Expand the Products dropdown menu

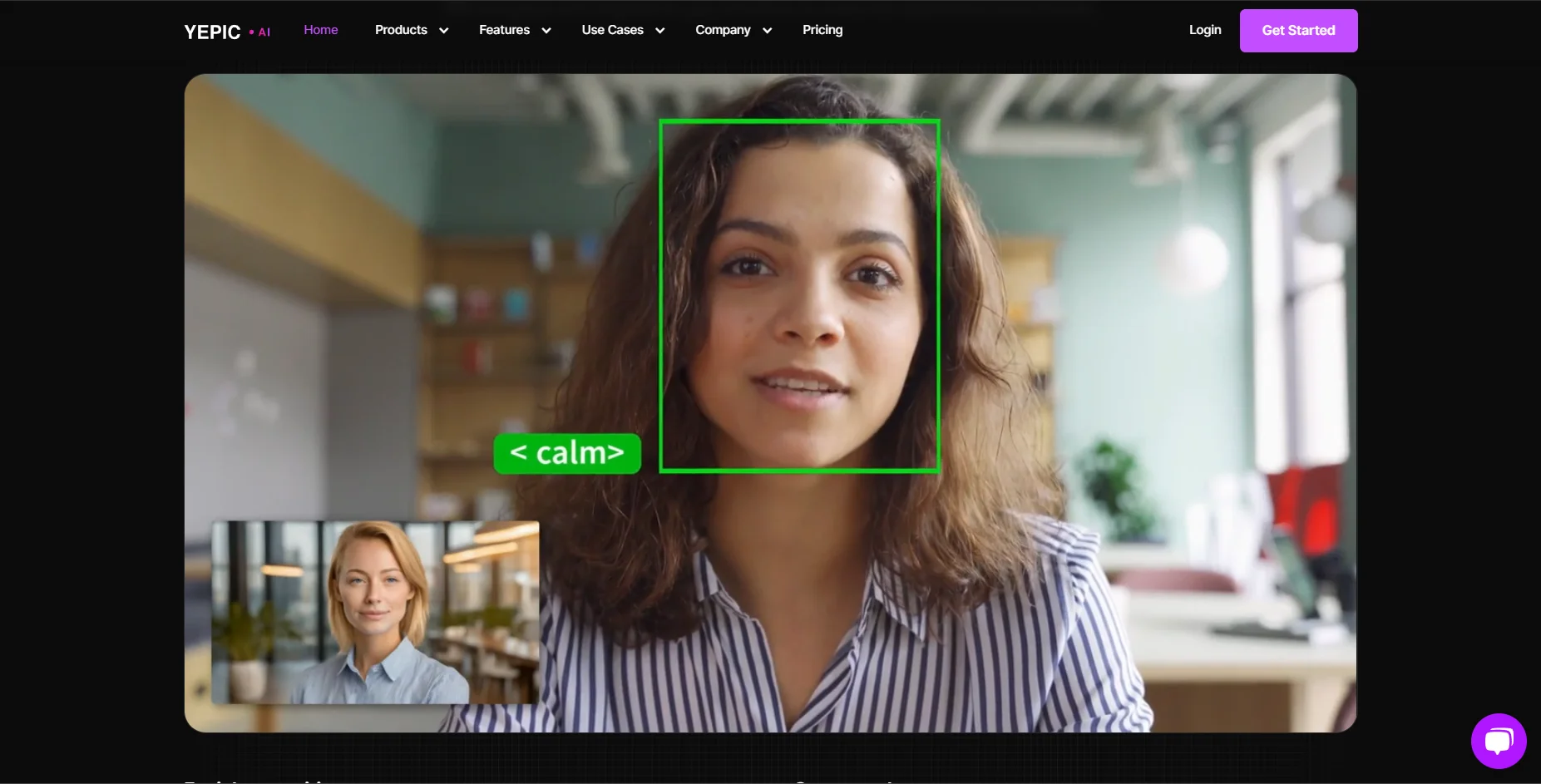click(402, 30)
